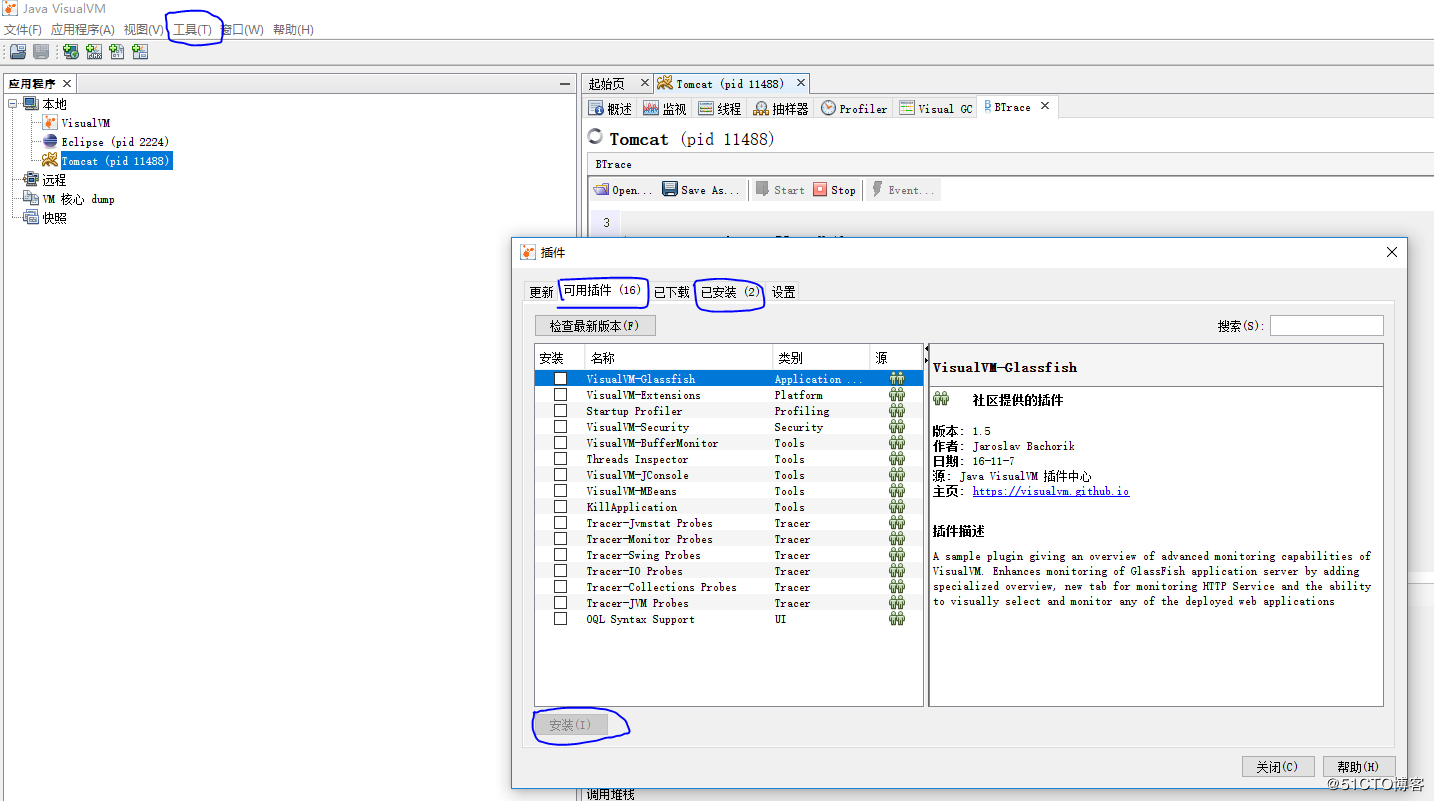Enable the VisualVM-Security plugin checkbox
The height and width of the screenshot is (801, 1434).
pyautogui.click(x=560, y=427)
